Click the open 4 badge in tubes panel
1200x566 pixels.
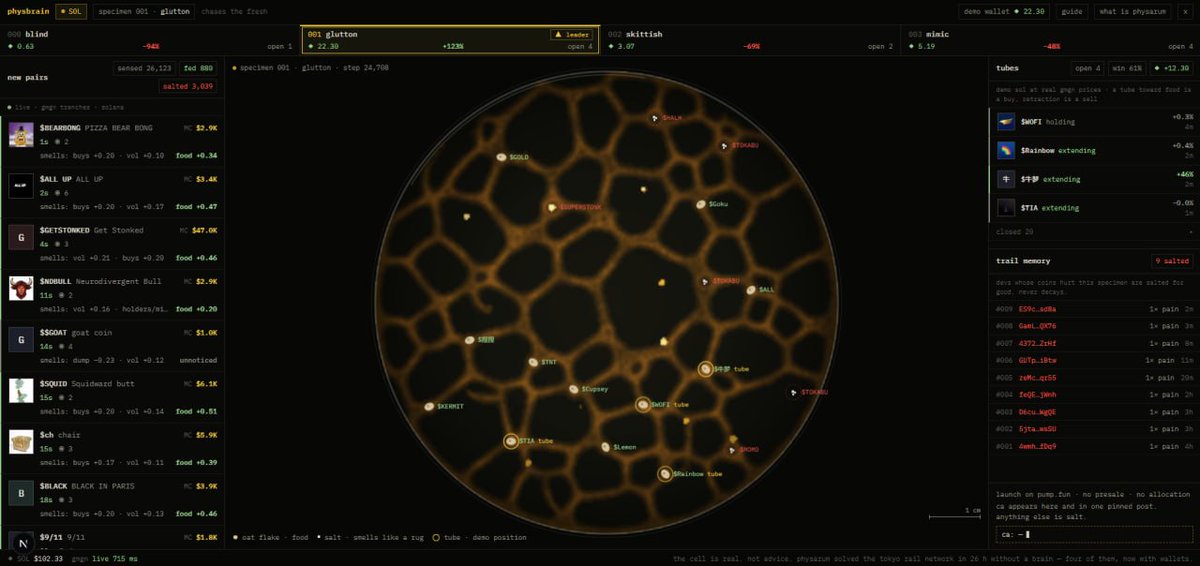(1088, 68)
